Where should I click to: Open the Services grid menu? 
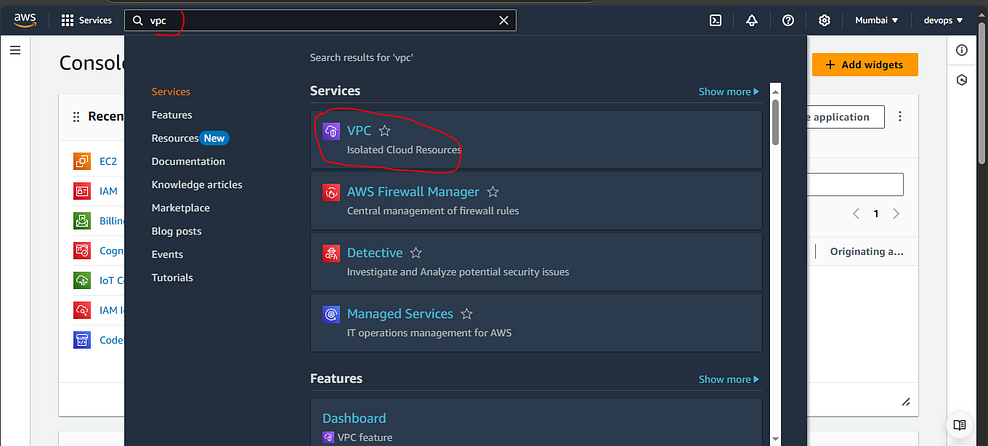coord(86,20)
